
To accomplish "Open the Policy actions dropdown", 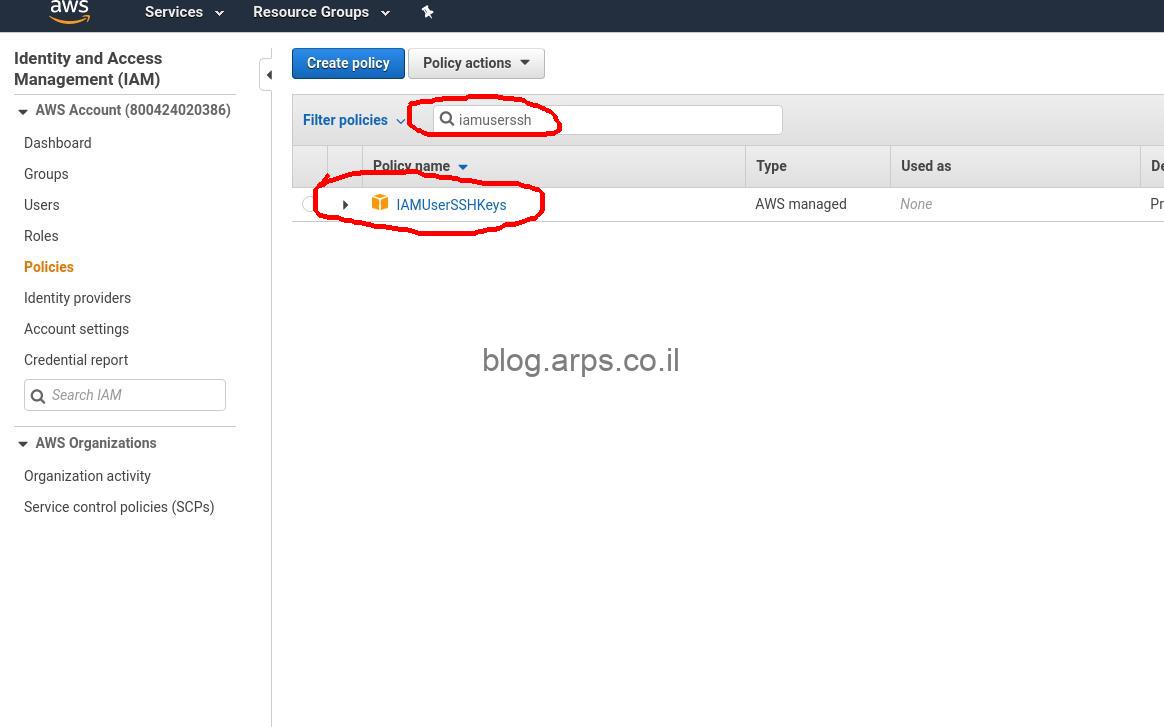I will tap(476, 63).
